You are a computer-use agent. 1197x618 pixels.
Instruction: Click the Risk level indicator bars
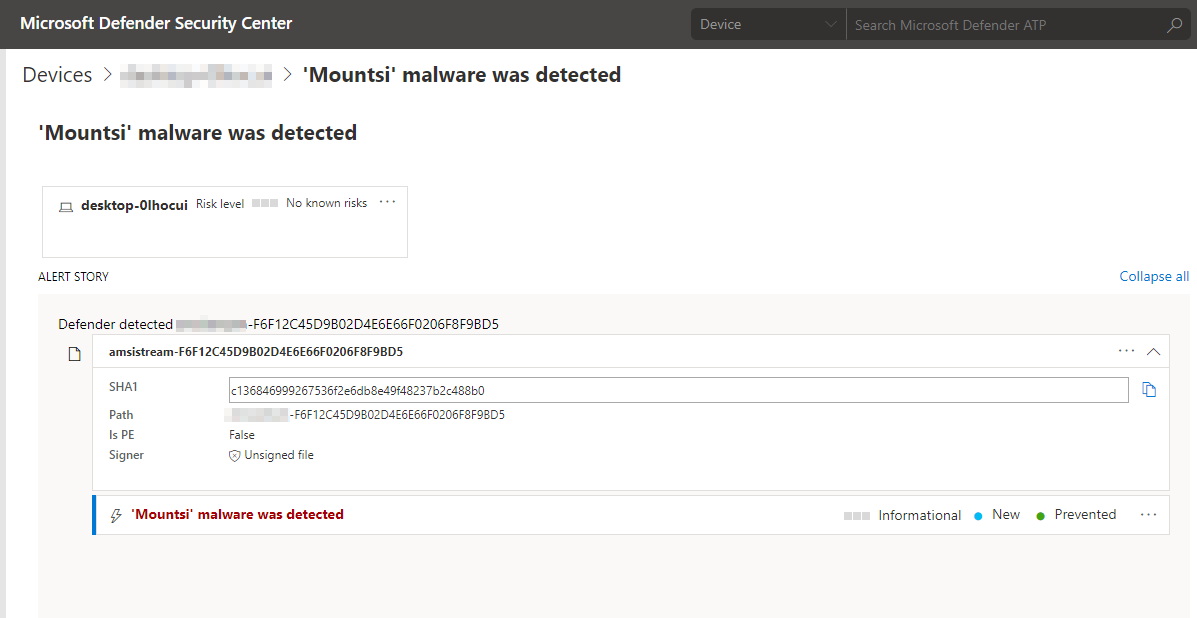click(264, 202)
